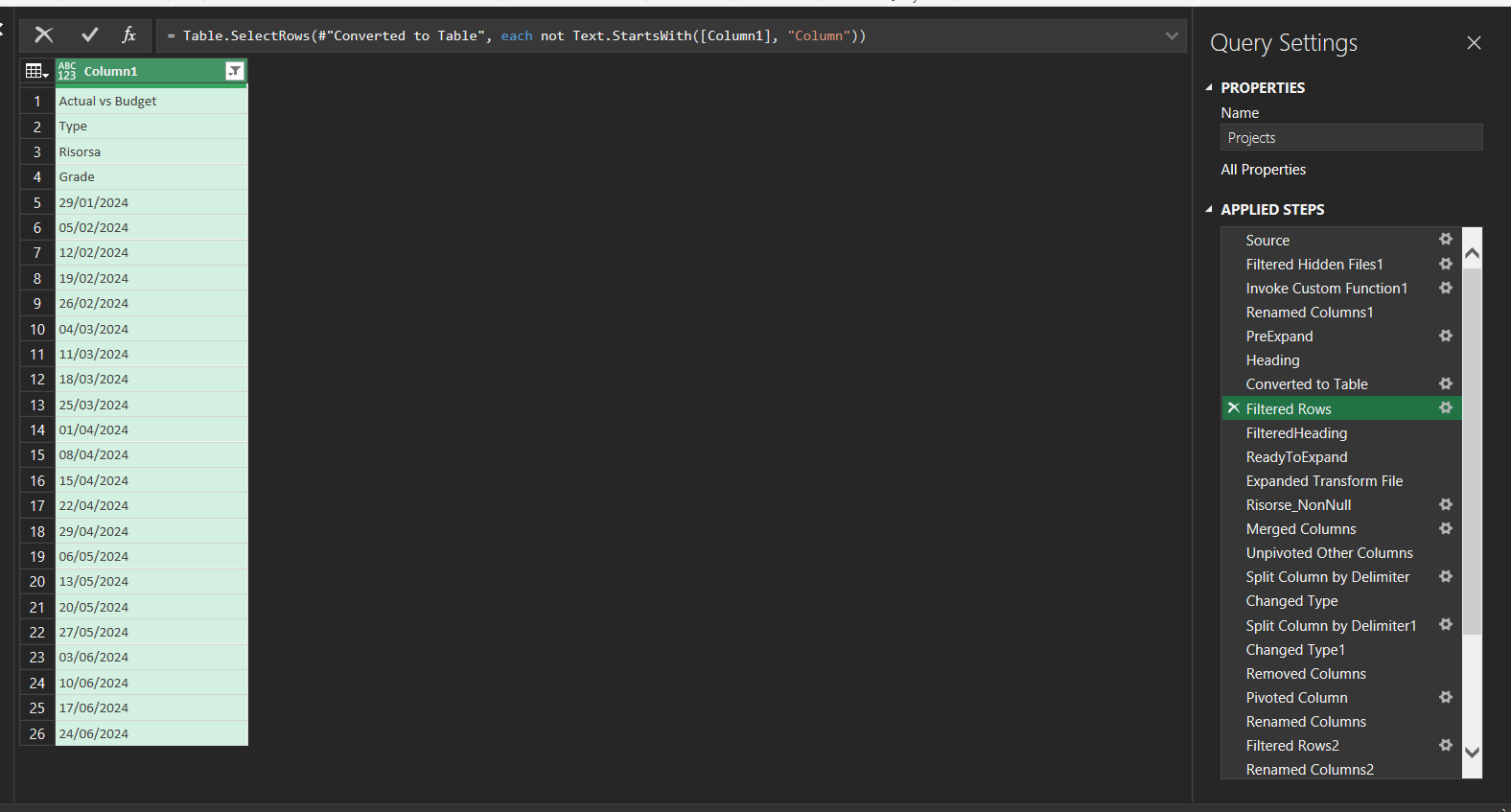Select row number 26 header
Screen dimensions: 1511x812
point(37,733)
